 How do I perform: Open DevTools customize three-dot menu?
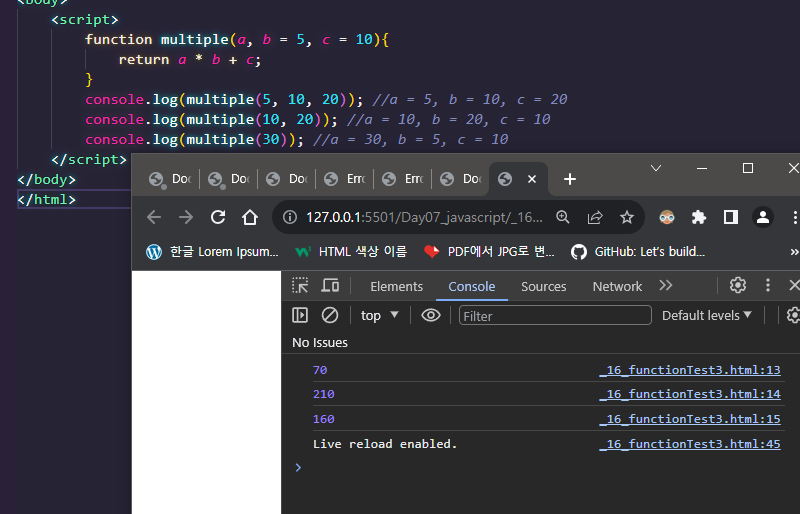click(768, 285)
